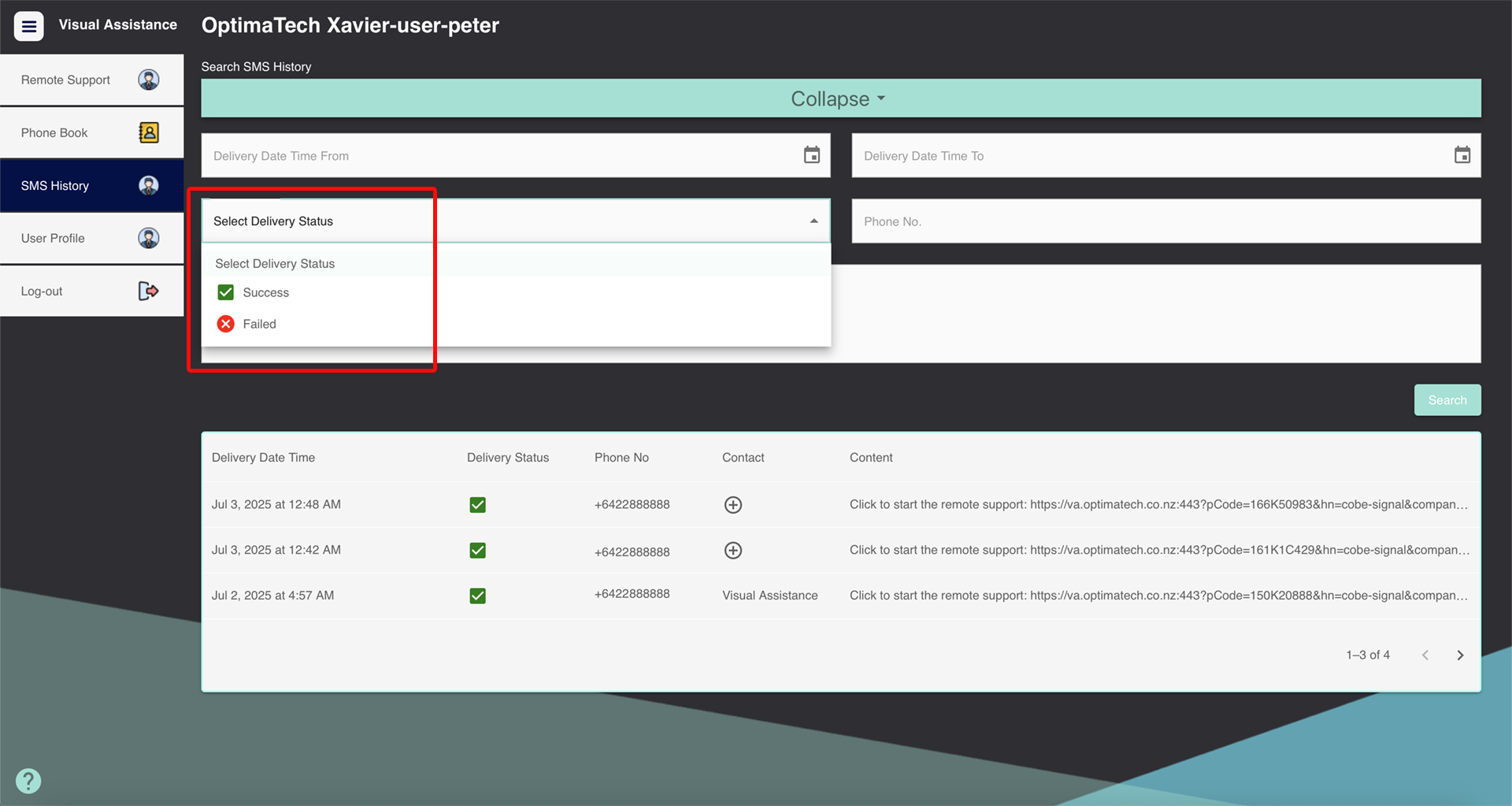Viewport: 1512px width, 806px height.
Task: Click the Phone No column header
Action: point(621,457)
